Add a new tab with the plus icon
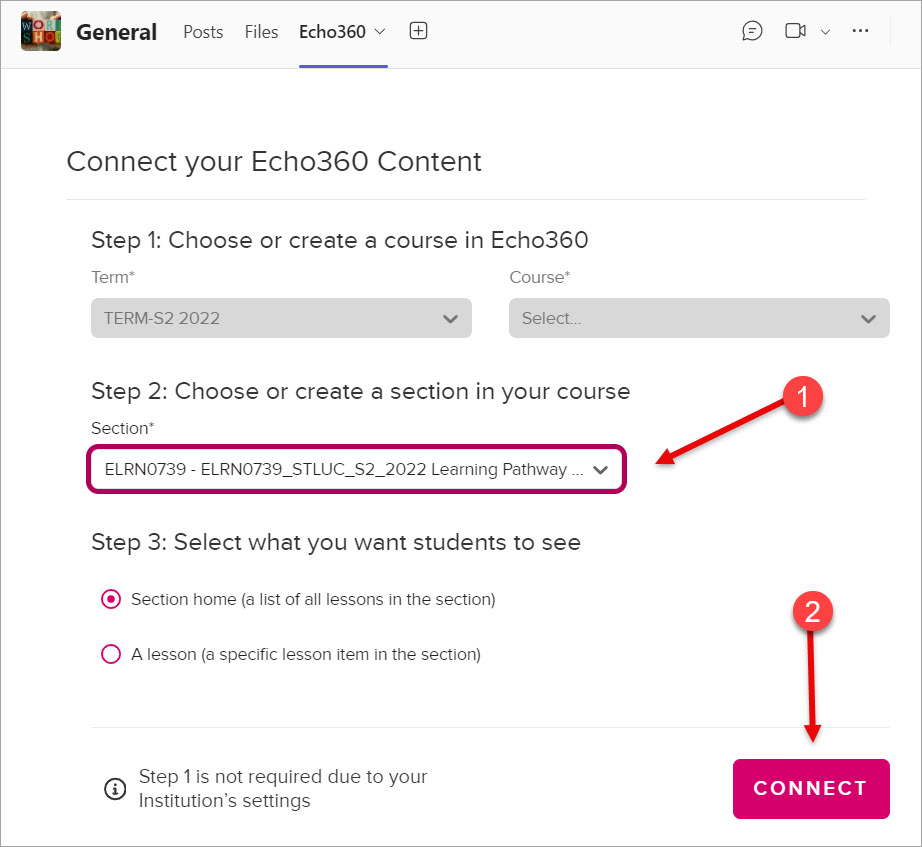Image resolution: width=922 pixels, height=847 pixels. (418, 31)
